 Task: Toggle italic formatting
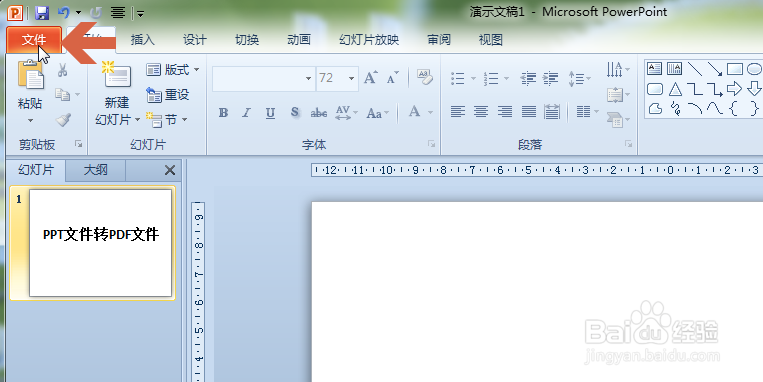(247, 113)
